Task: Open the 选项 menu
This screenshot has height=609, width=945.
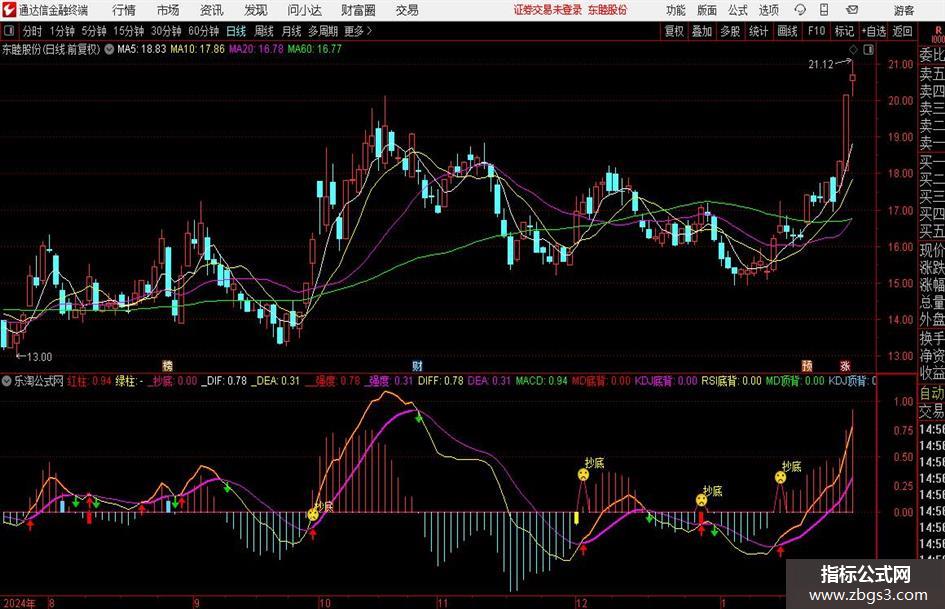Action: pos(768,10)
